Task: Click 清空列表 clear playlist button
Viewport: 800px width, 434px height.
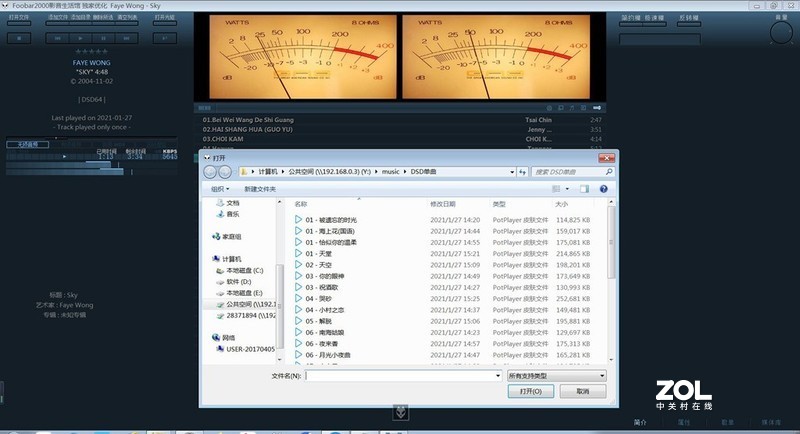Action: 127,18
